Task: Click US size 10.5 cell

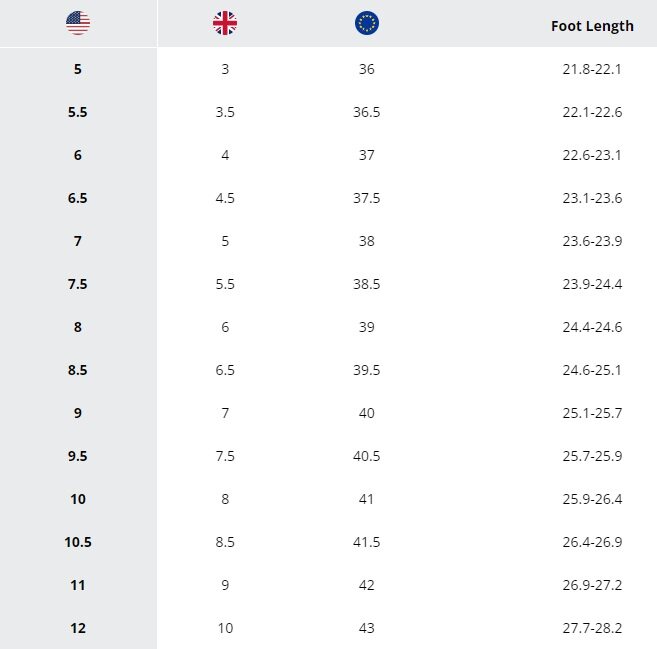Action: pyautogui.click(x=78, y=542)
